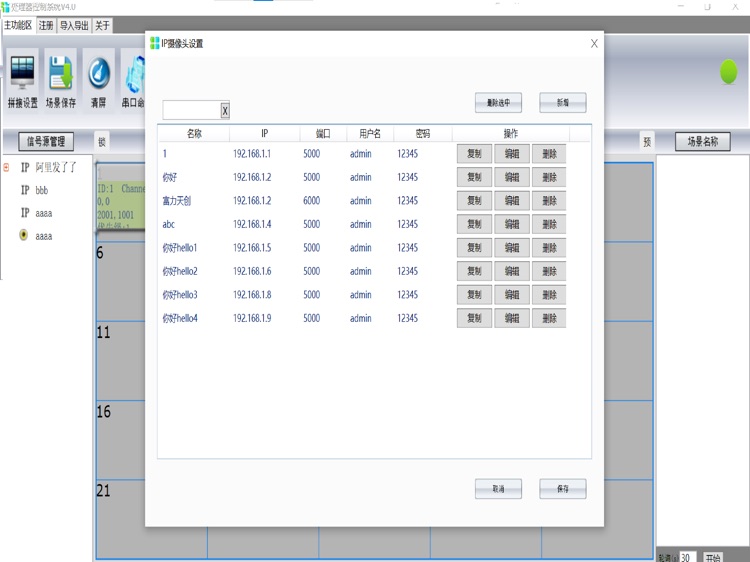
Task: Click the green status indicator circle
Action: point(728,72)
